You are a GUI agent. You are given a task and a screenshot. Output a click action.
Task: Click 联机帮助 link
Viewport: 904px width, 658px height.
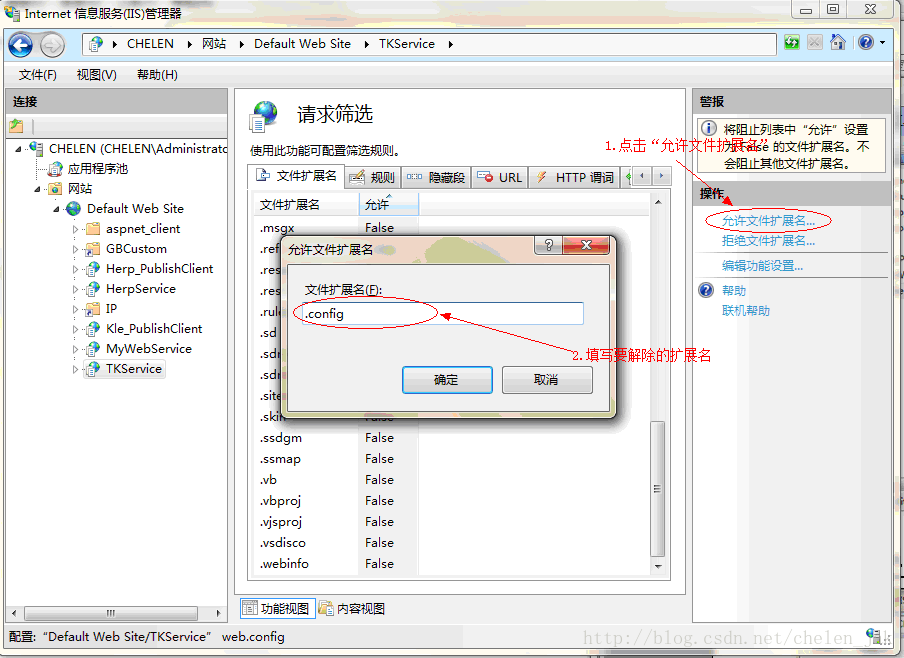pos(746,311)
